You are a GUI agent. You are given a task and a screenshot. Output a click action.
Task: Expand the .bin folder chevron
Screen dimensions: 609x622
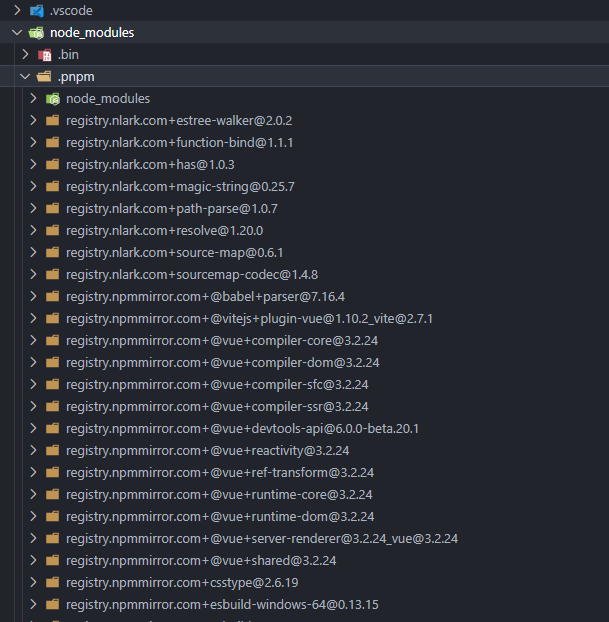pyautogui.click(x=25, y=55)
